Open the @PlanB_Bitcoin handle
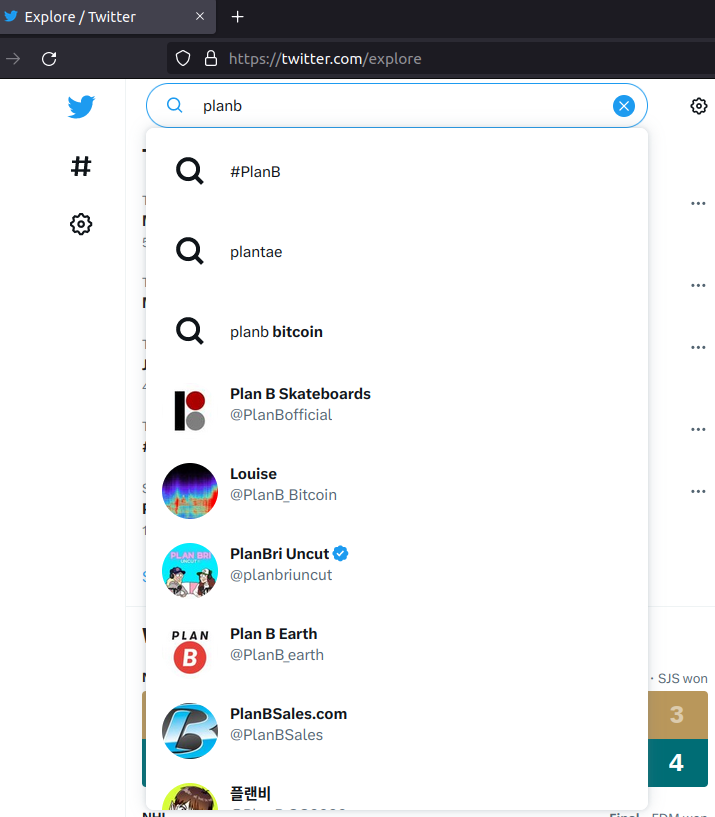The height and width of the screenshot is (817, 715). tap(283, 494)
